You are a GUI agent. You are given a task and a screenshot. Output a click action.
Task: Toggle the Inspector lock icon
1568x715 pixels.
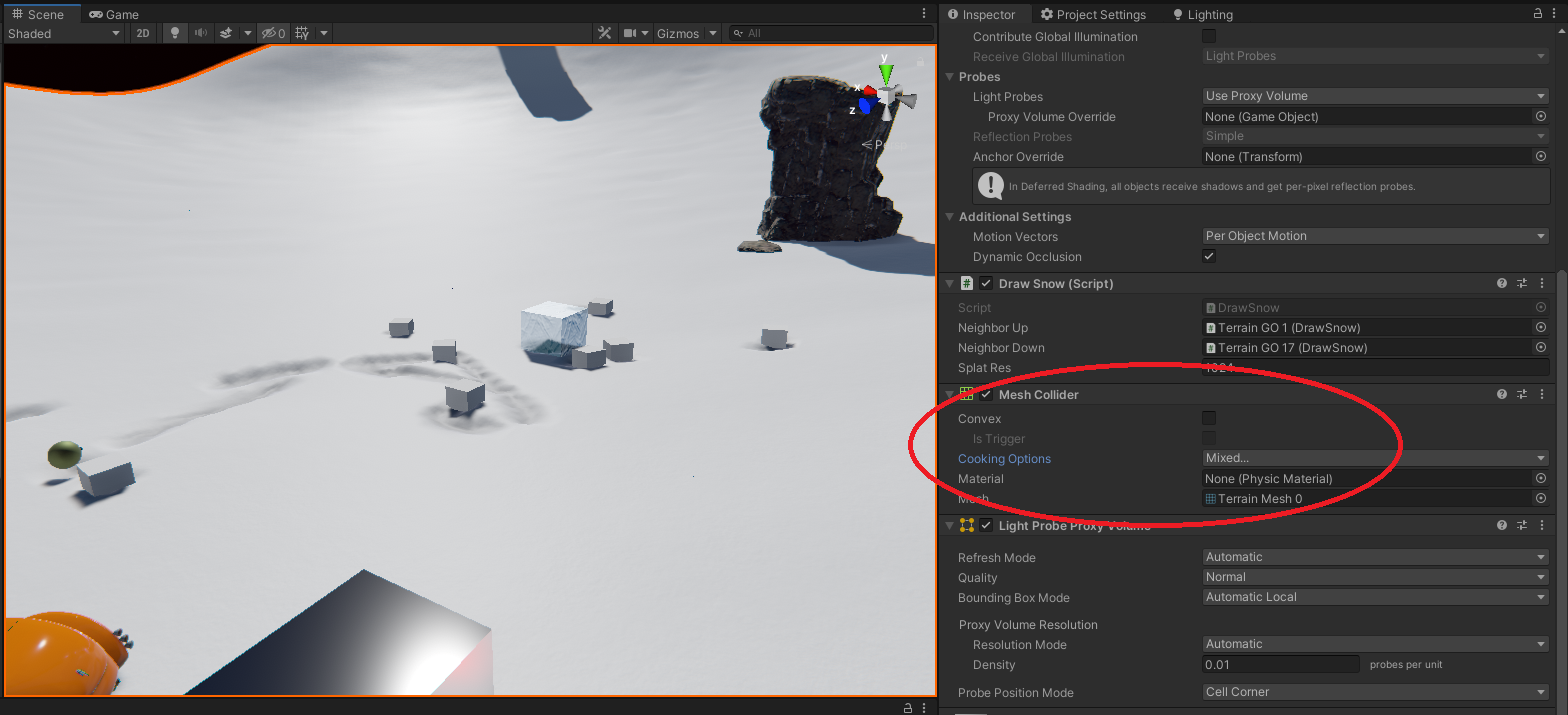point(1539,14)
